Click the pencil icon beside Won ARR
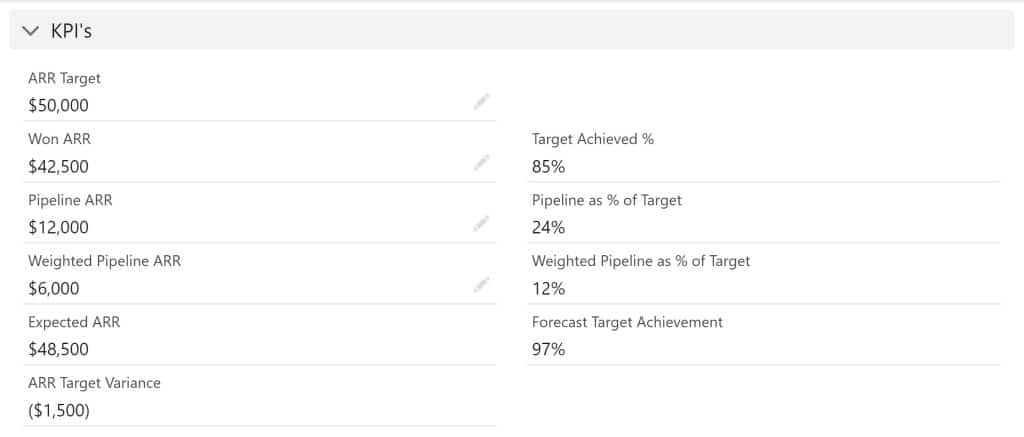 coord(482,162)
